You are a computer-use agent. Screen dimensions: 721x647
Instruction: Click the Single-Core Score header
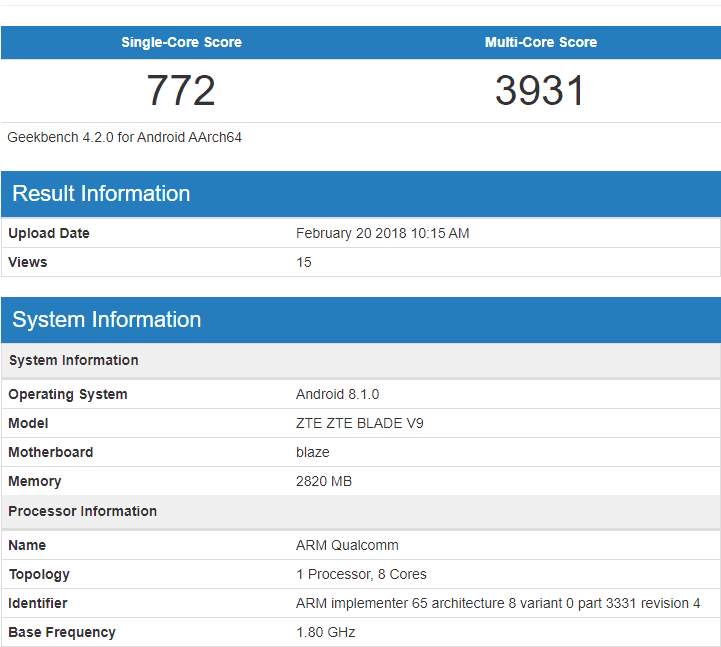(181, 42)
